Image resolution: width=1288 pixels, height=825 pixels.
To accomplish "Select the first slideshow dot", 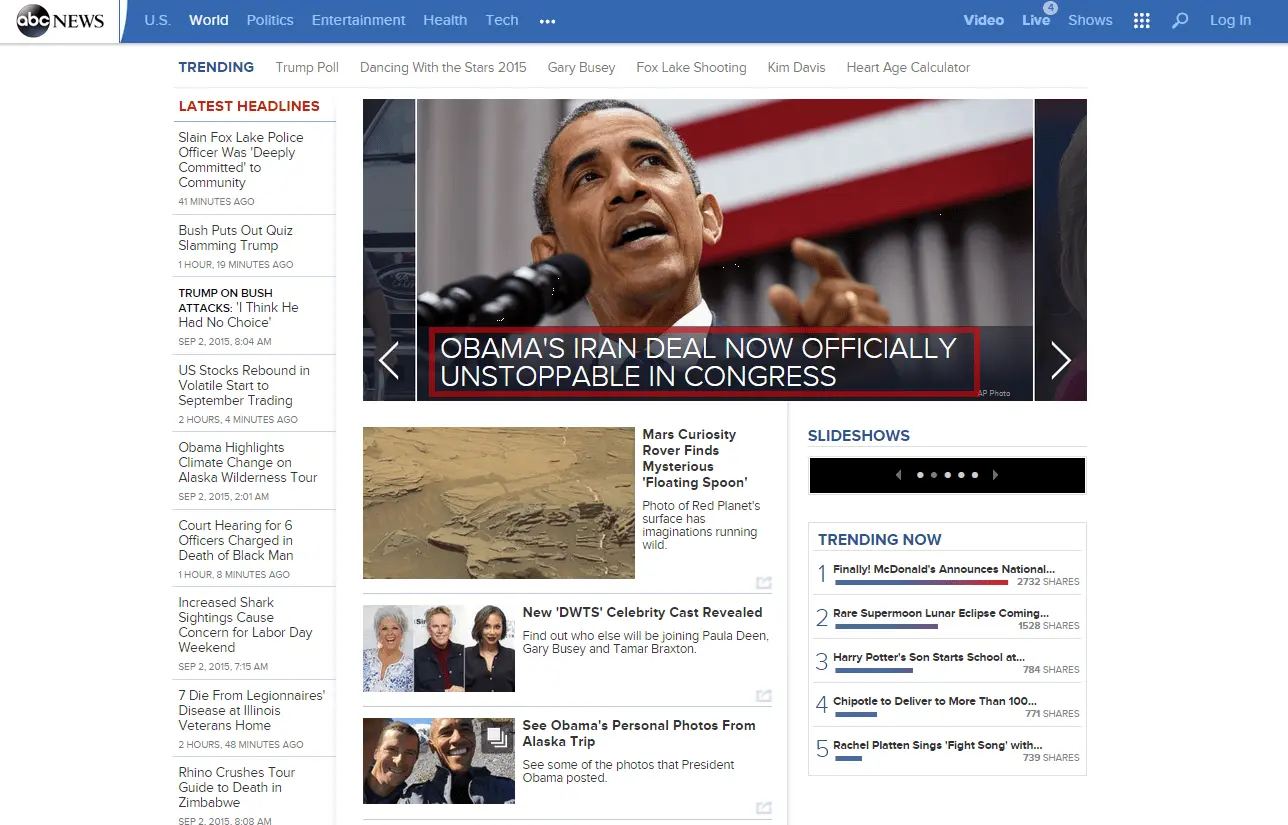I will (920, 475).
